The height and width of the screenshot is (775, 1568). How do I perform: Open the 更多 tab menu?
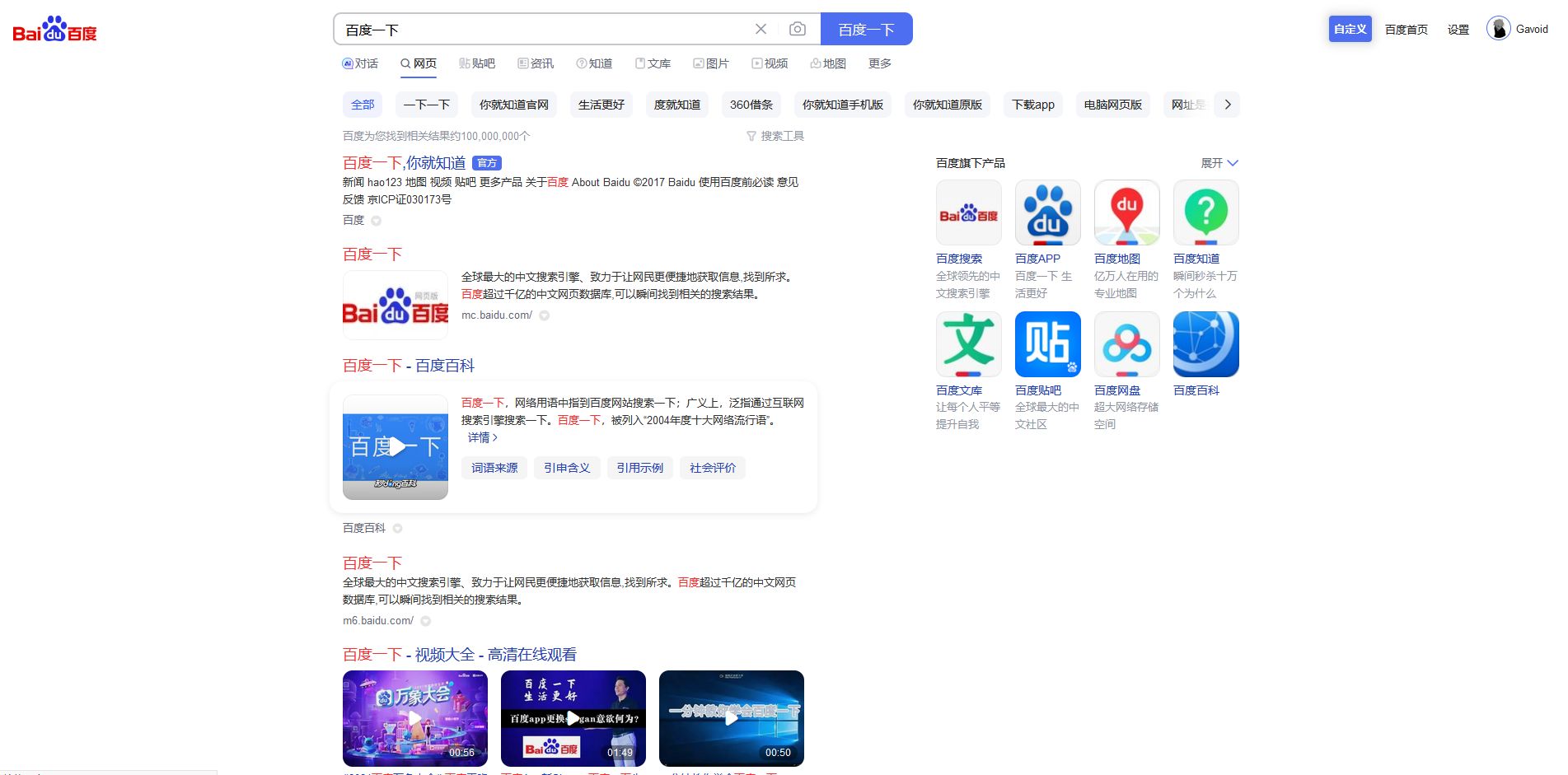(x=880, y=63)
